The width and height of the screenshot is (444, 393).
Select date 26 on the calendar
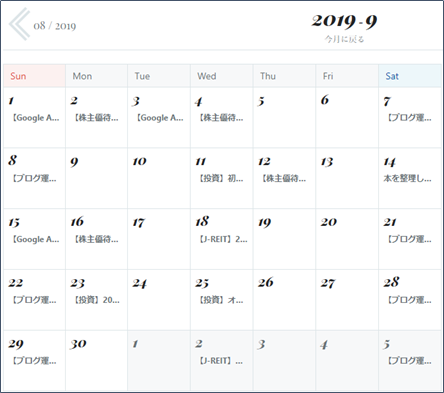coord(266,282)
